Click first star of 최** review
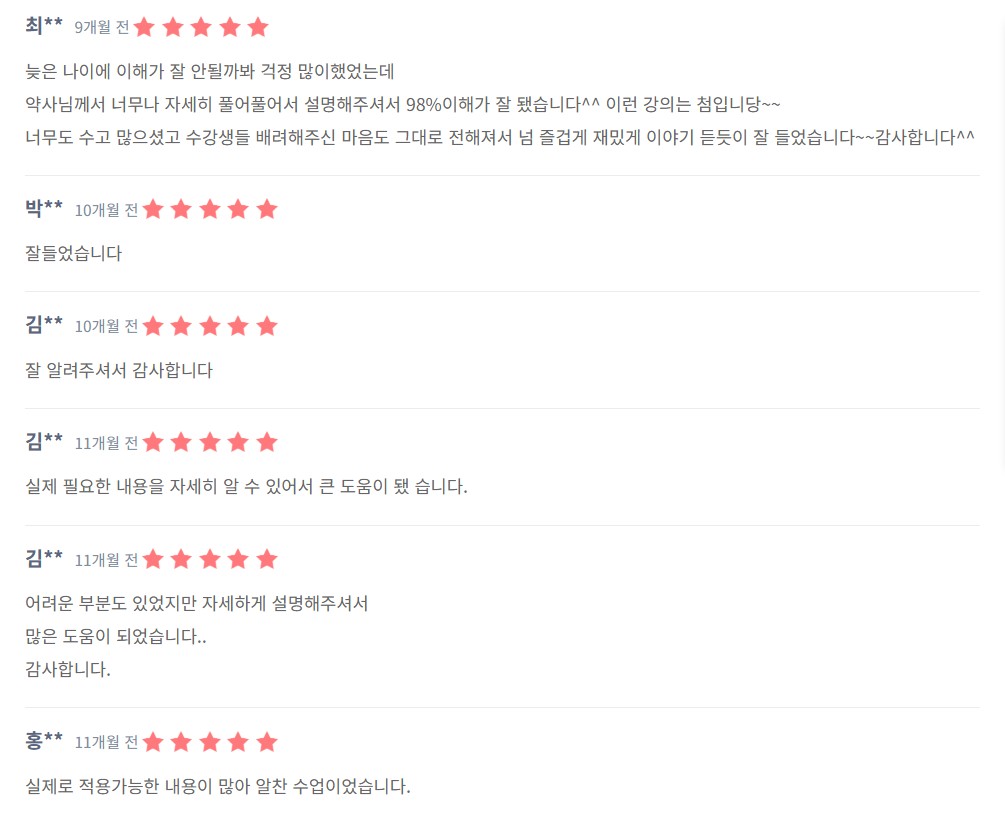 (x=145, y=27)
